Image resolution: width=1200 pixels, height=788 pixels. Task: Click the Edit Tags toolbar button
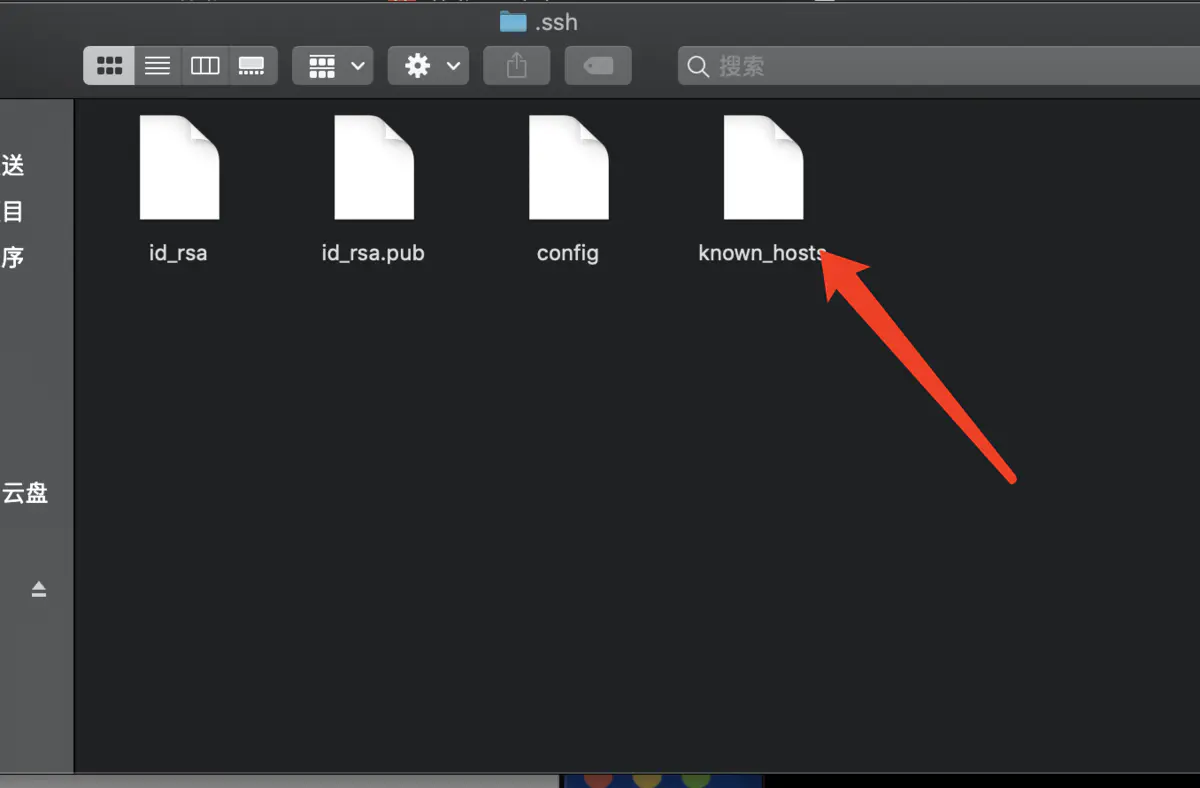(598, 66)
